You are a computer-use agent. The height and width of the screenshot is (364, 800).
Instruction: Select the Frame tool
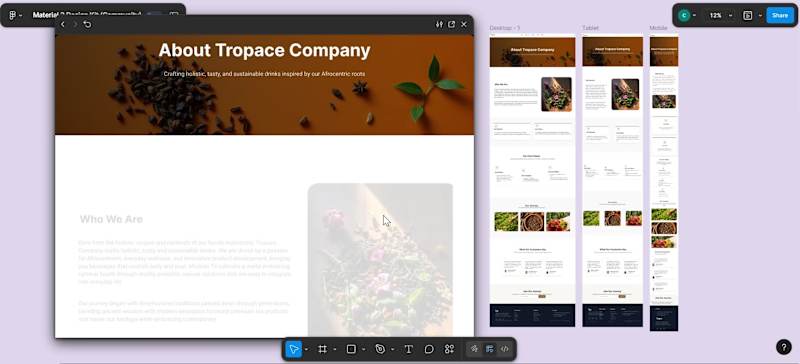[322, 349]
